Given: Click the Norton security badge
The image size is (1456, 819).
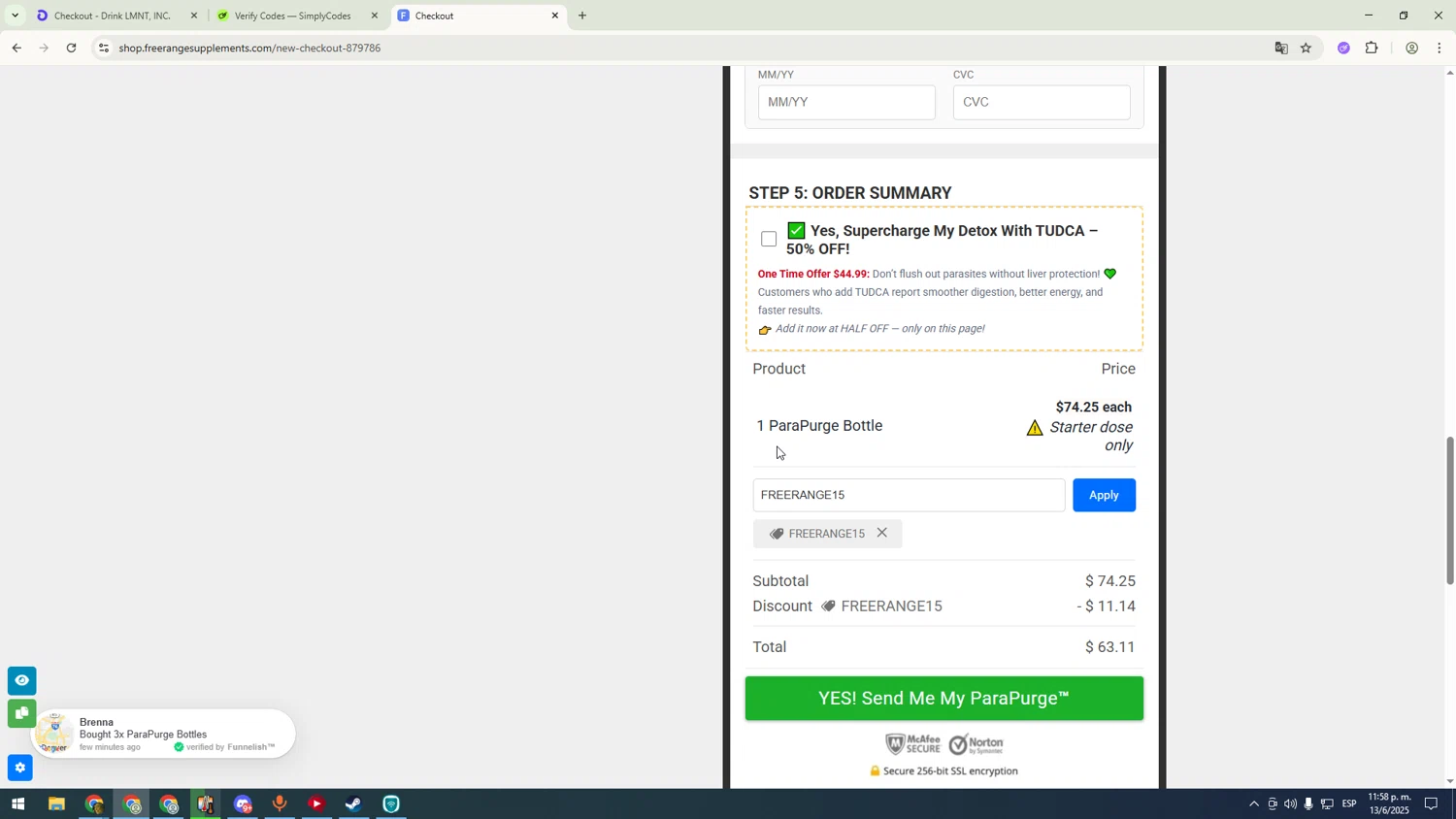Looking at the screenshot, I should [976, 744].
